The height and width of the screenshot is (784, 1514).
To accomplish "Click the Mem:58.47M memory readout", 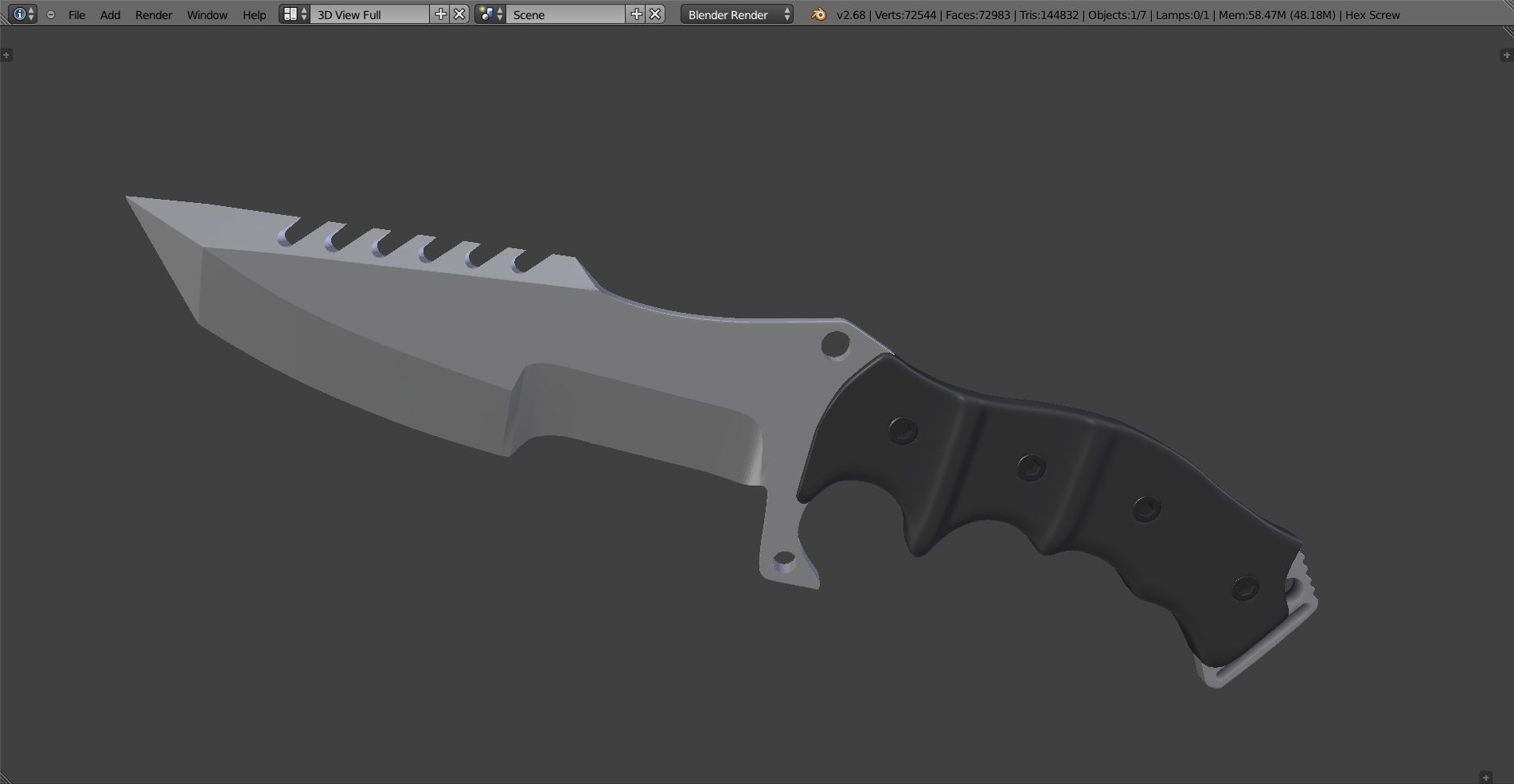I will (x=1277, y=14).
